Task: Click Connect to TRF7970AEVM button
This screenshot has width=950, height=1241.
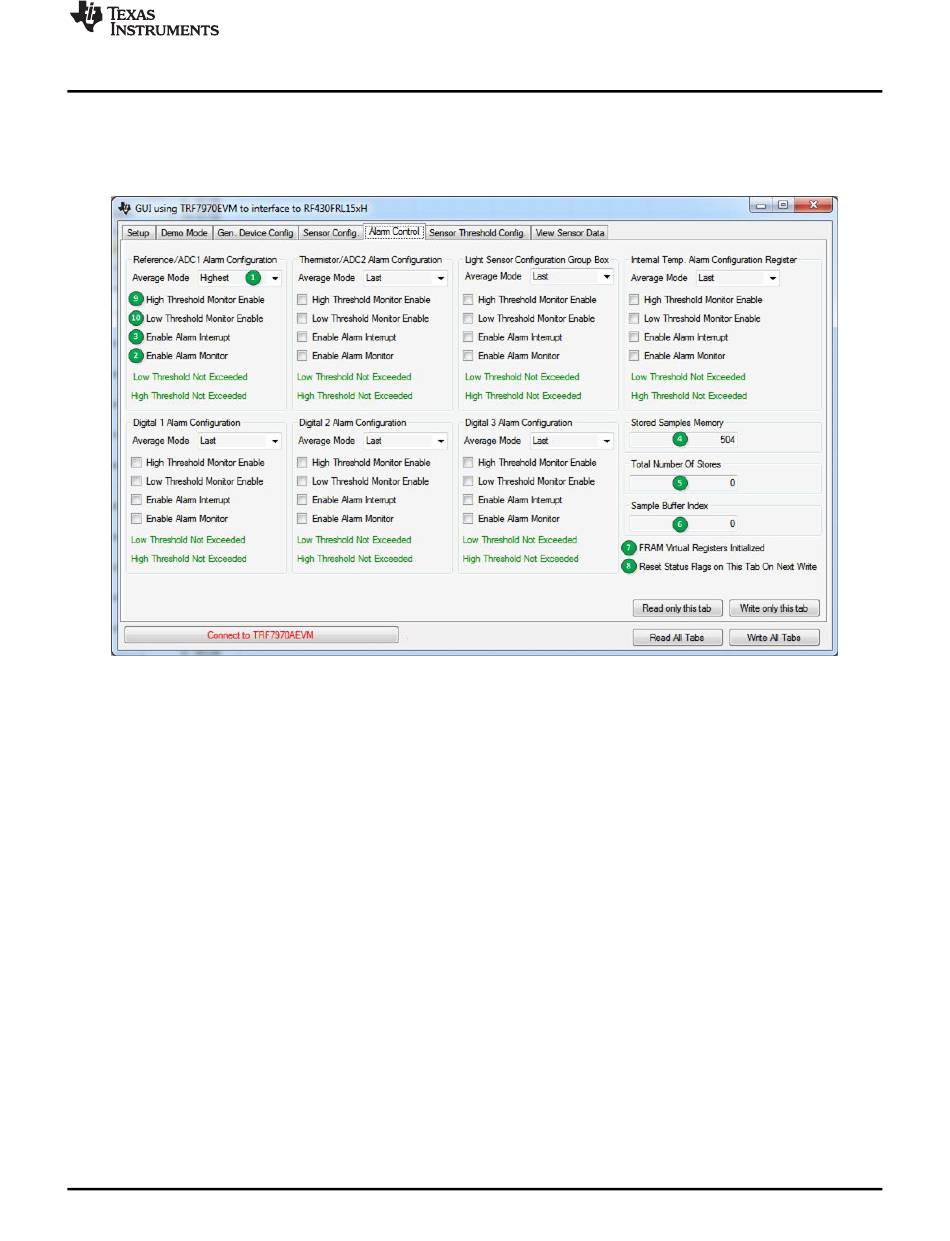Action: pyautogui.click(x=261, y=635)
